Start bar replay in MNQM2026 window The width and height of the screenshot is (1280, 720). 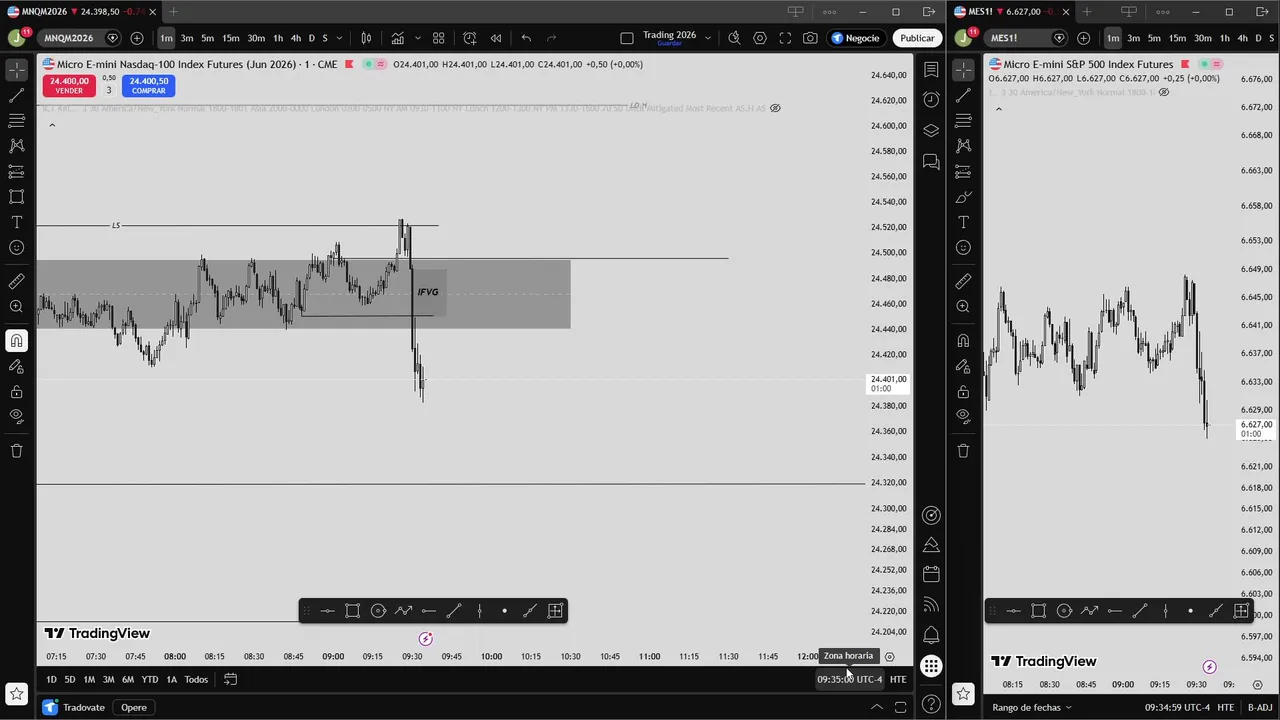click(x=495, y=38)
